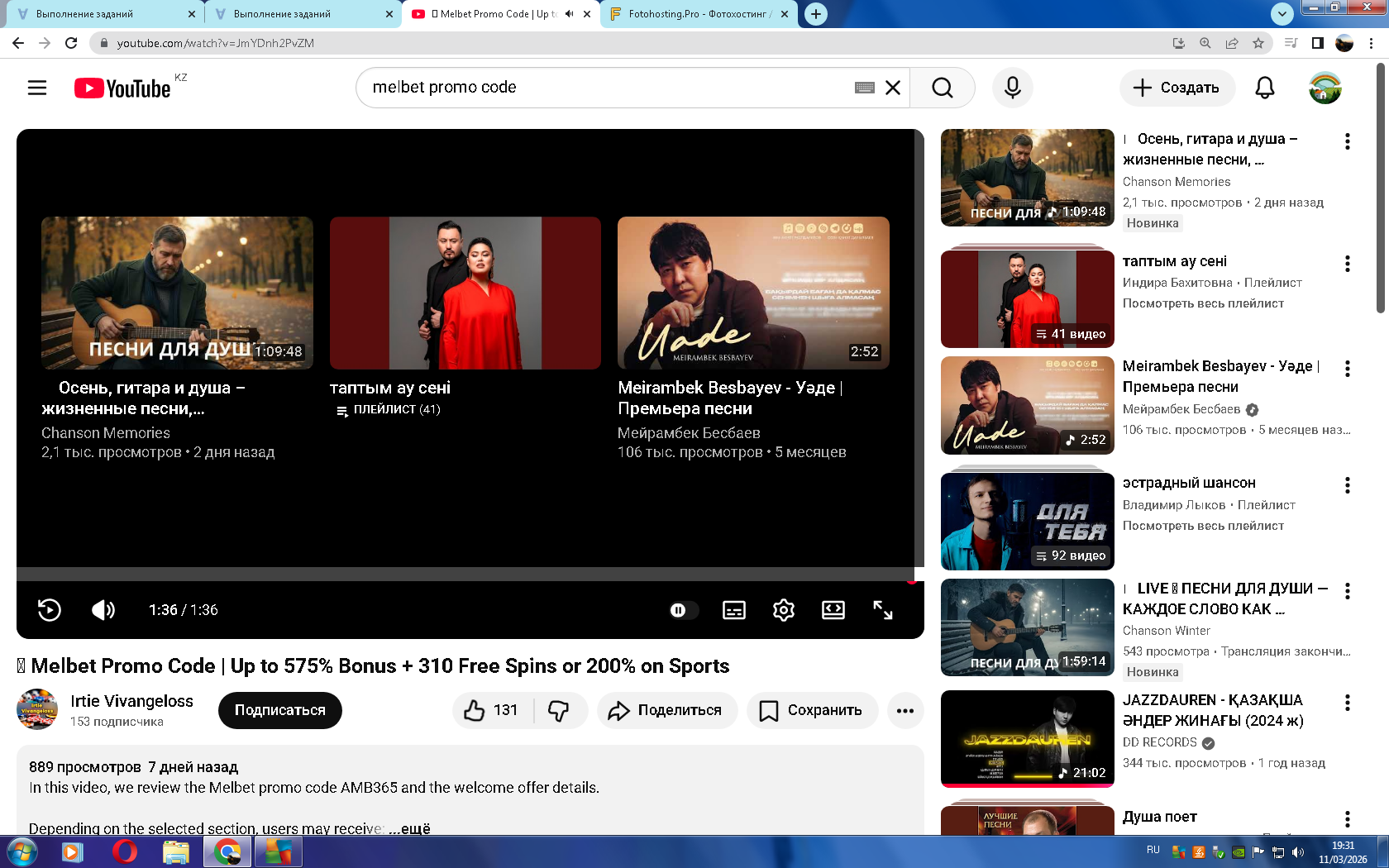Click the taskbar volume speaker icon
1389x868 pixels.
tap(1298, 852)
